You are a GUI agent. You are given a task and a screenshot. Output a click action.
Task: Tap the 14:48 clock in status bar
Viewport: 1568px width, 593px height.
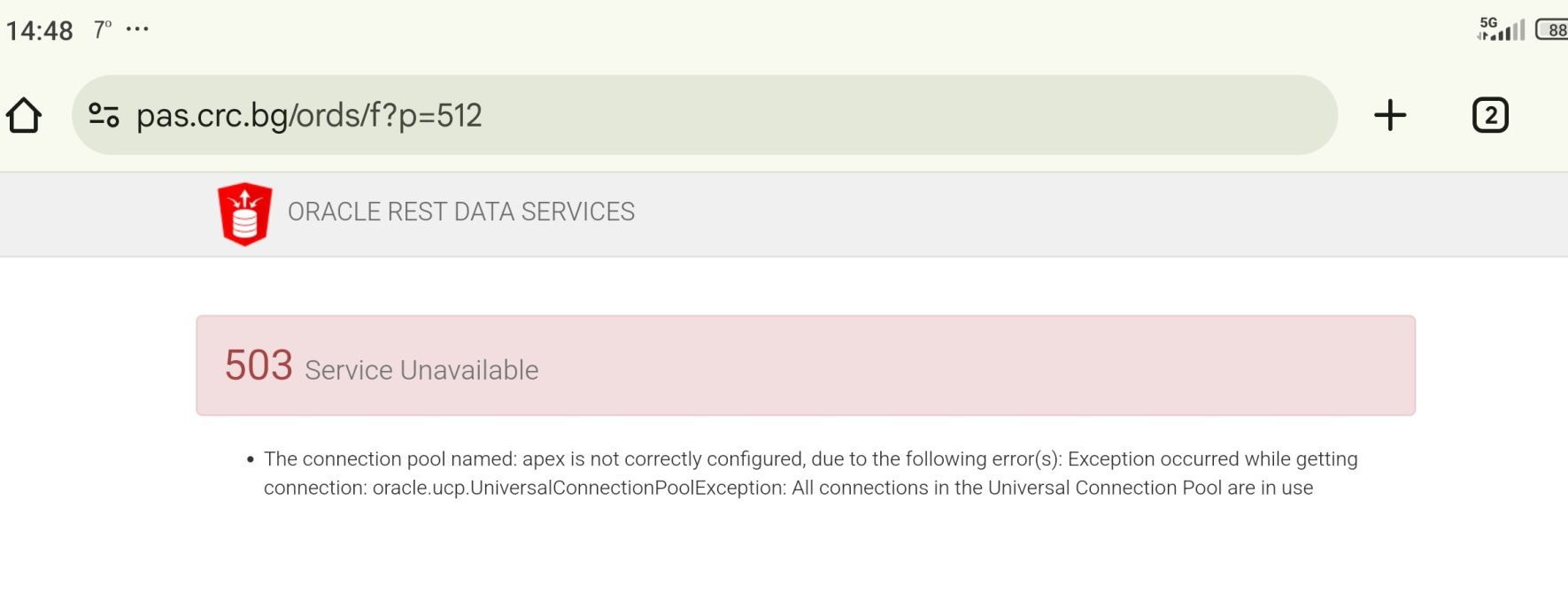(x=40, y=31)
